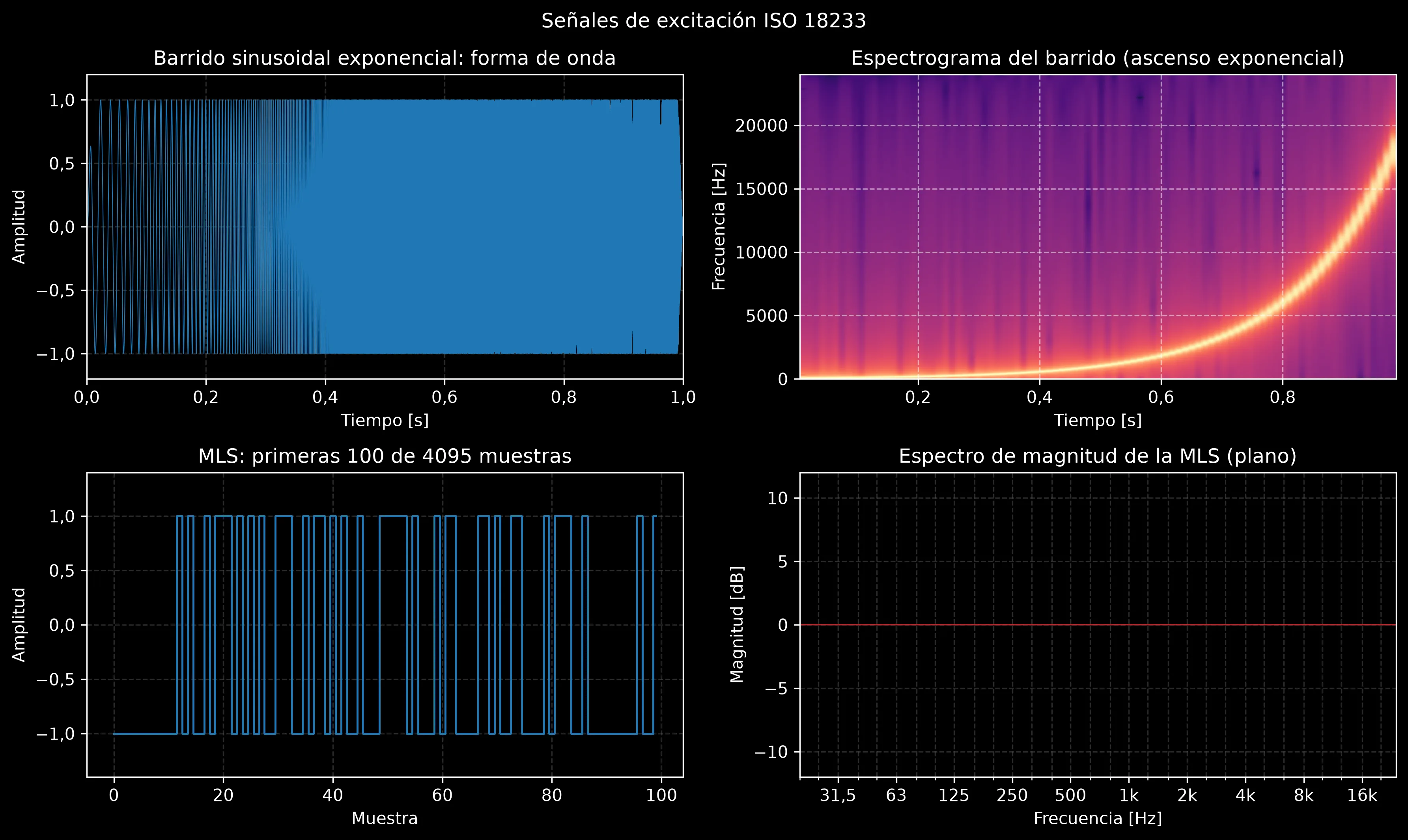Click the '125' frequency tick label

tap(954, 796)
